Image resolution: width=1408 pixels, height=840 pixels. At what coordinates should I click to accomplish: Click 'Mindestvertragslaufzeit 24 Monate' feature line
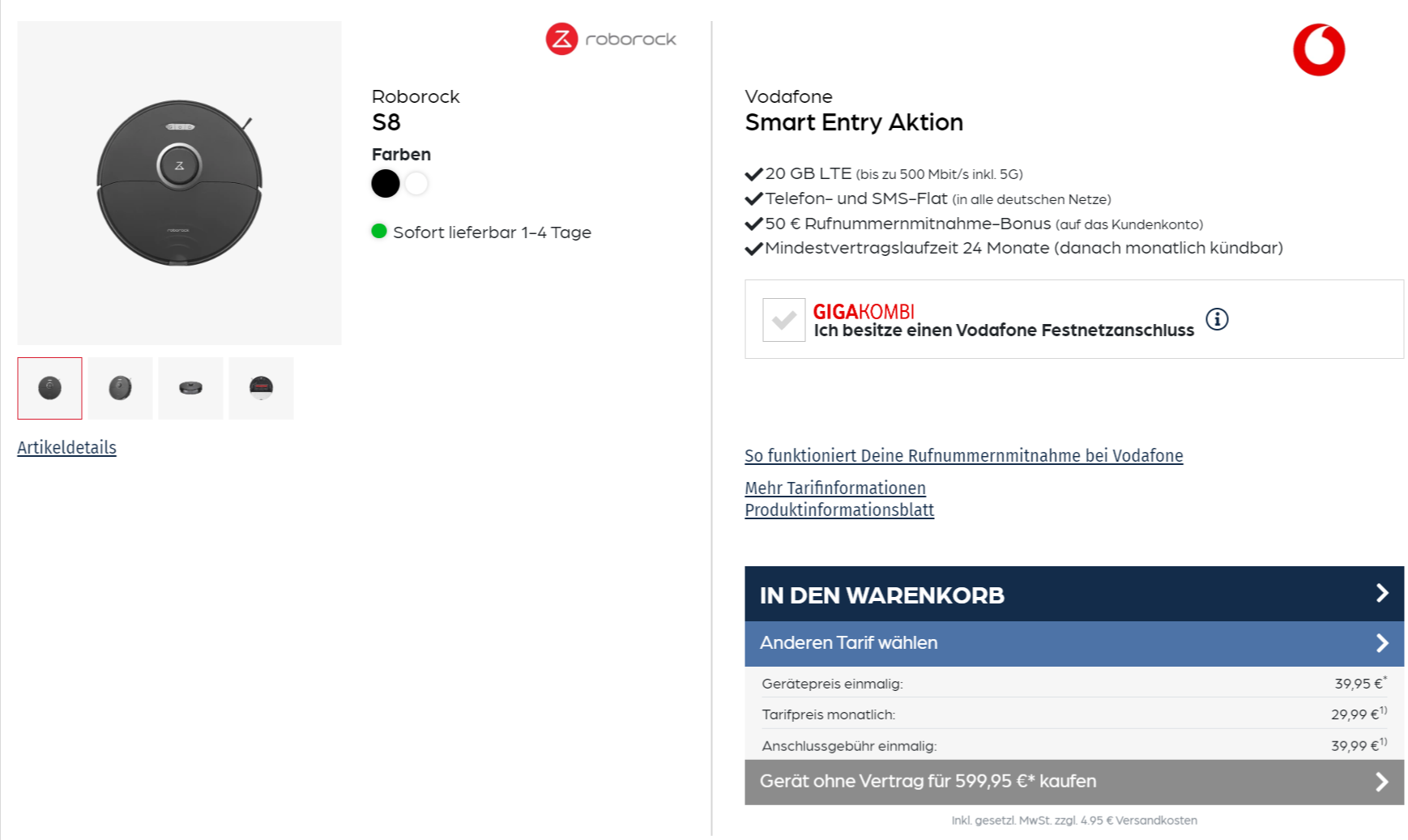point(1014,248)
